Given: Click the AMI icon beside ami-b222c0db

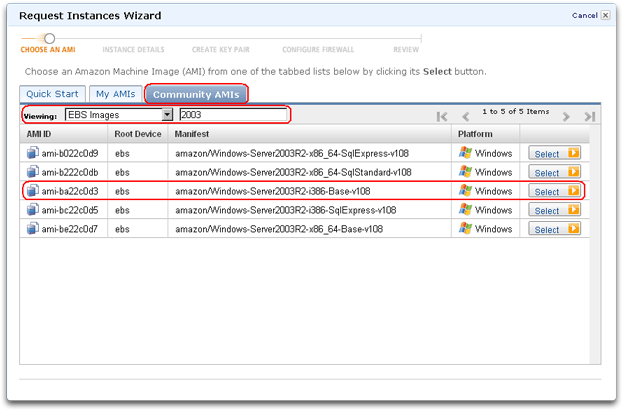Looking at the screenshot, I should click(x=33, y=172).
